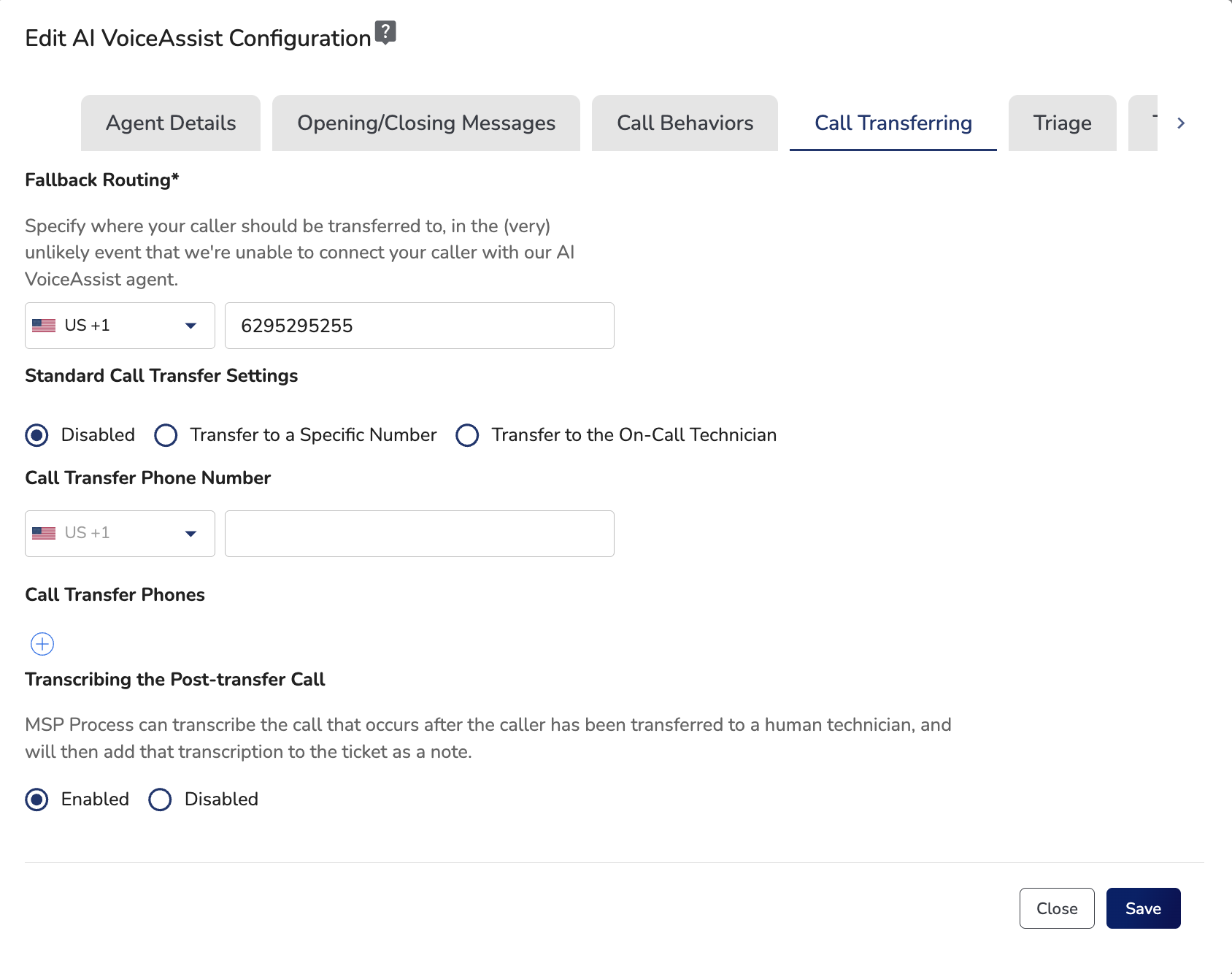1232x974 pixels.
Task: Open the Opening/Closing Messages tab
Action: click(426, 123)
